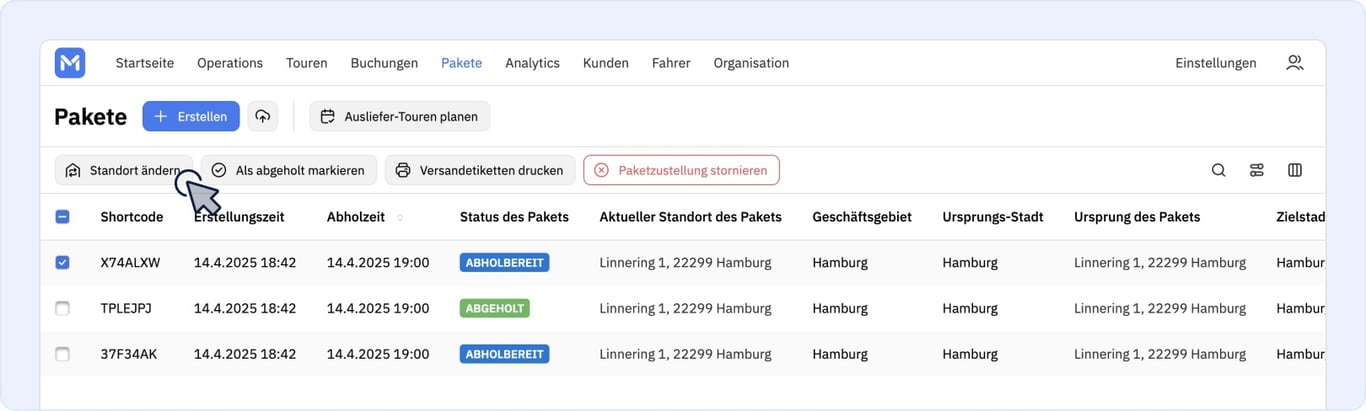Screen dimensions: 1366x411
Task: Go to Startseite in navigation
Action: tap(145, 63)
